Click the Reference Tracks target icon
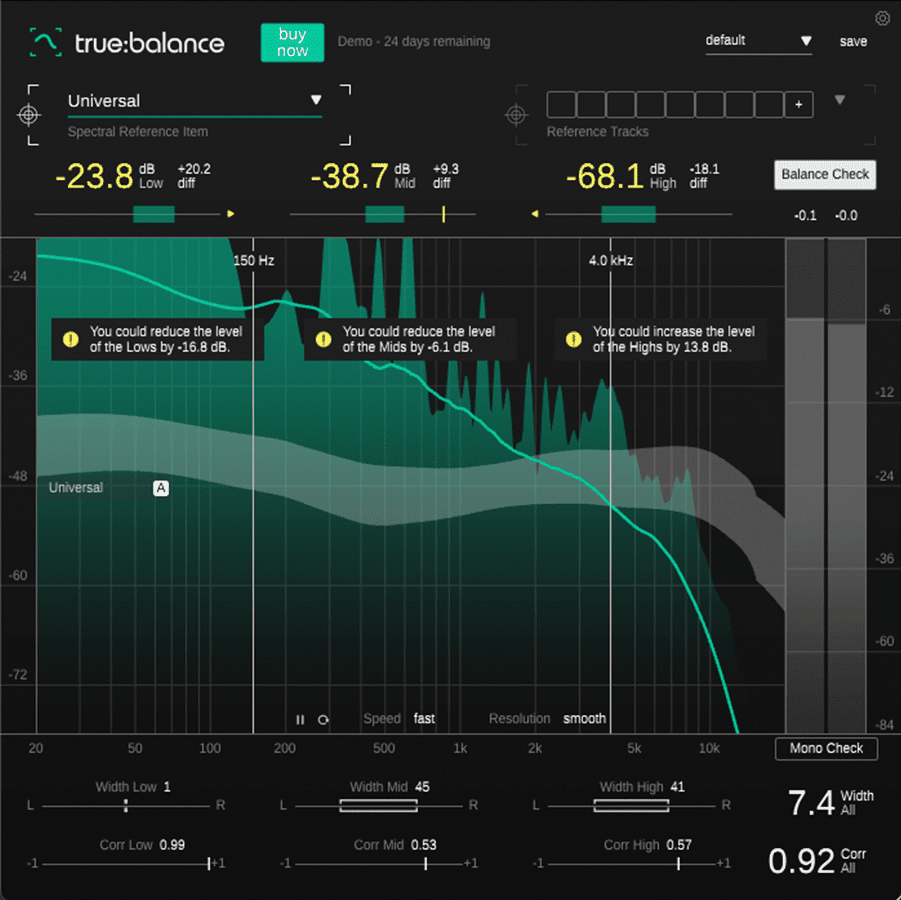Screen dimensions: 901x900 (516, 115)
